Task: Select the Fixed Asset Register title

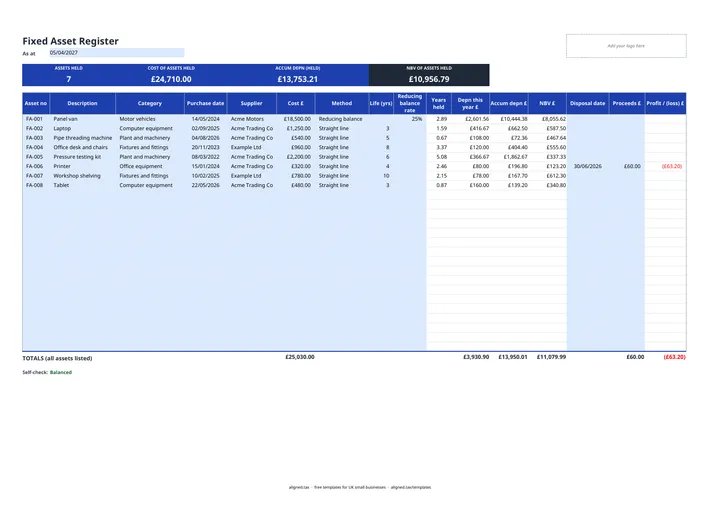Action: (70, 41)
